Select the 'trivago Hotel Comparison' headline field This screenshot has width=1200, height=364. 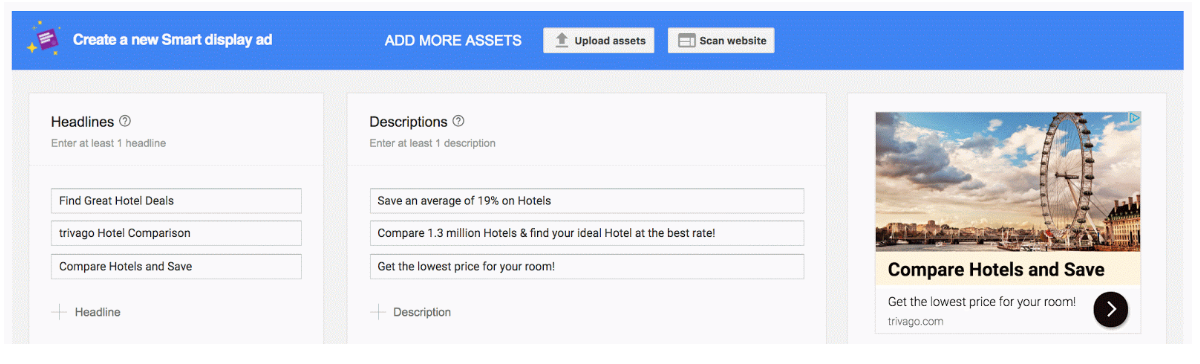[x=176, y=233]
